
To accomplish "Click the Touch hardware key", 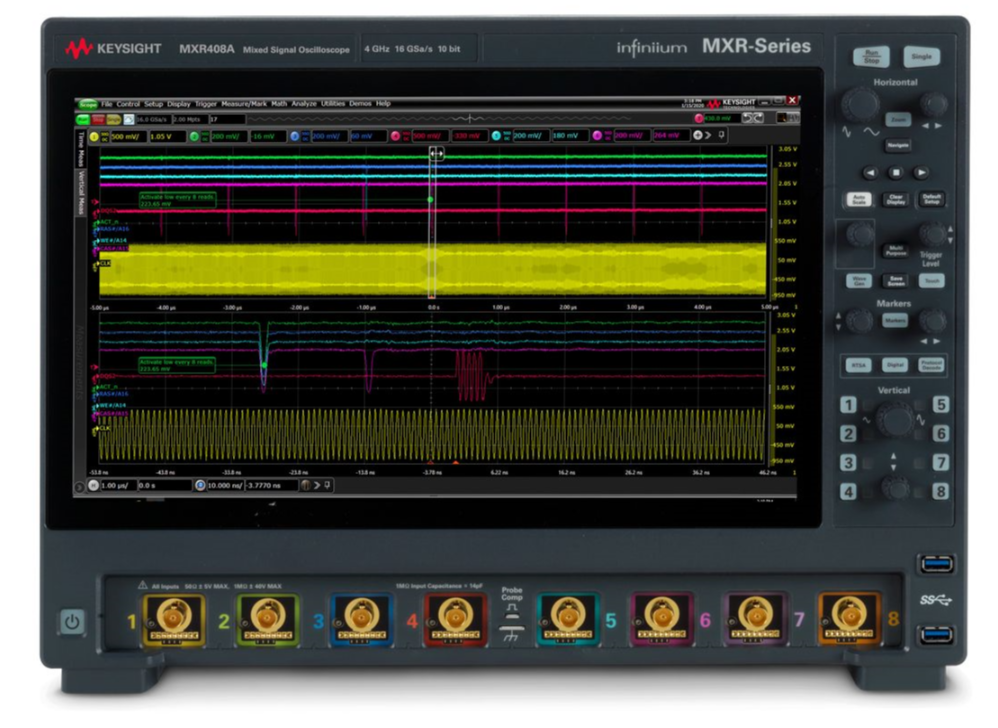I will tap(932, 281).
